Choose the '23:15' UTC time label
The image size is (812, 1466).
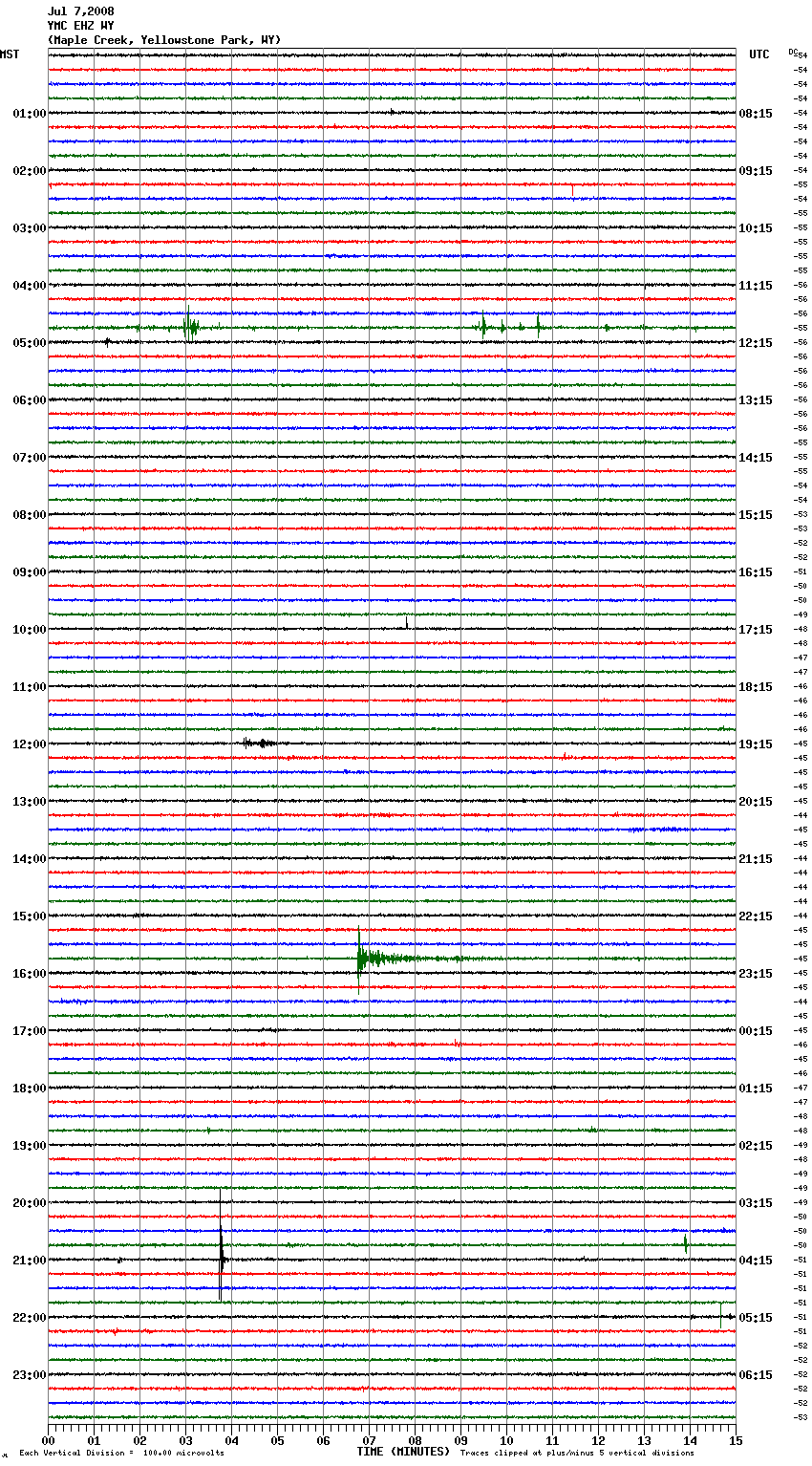point(756,974)
